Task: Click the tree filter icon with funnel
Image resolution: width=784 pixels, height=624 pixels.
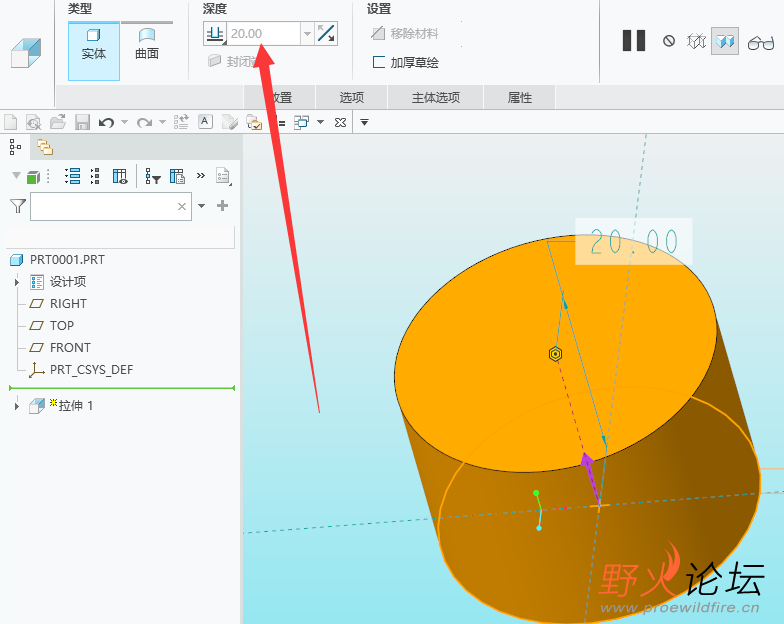Action: pos(152,177)
